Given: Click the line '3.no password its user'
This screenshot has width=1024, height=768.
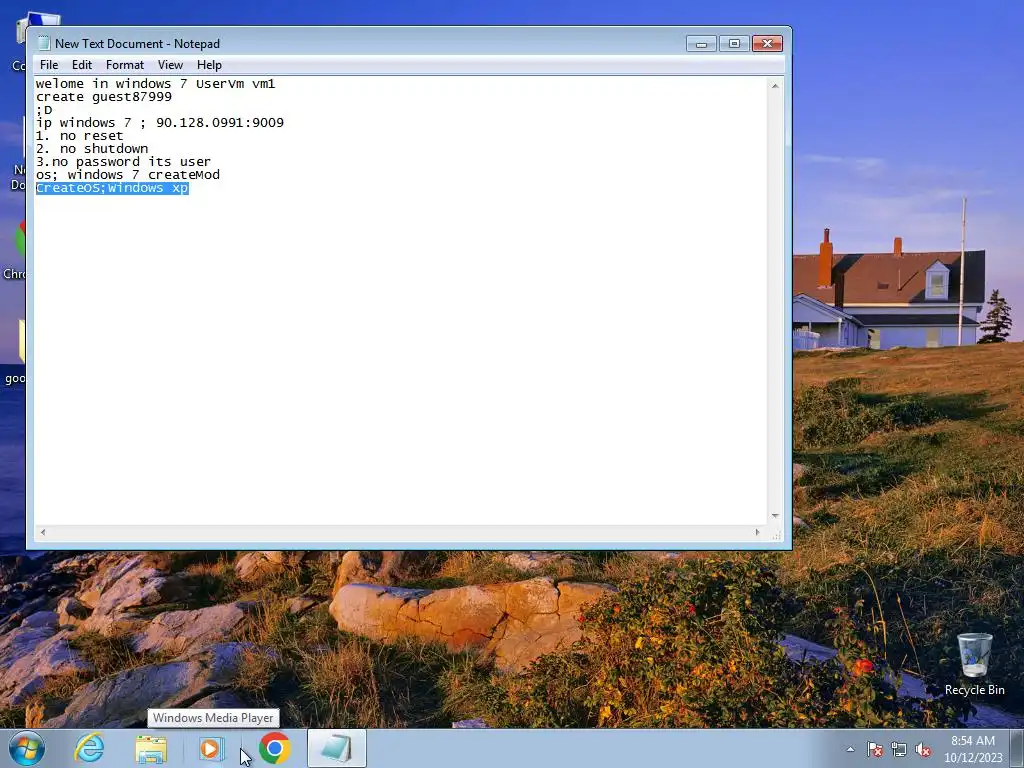Looking at the screenshot, I should pyautogui.click(x=123, y=162).
